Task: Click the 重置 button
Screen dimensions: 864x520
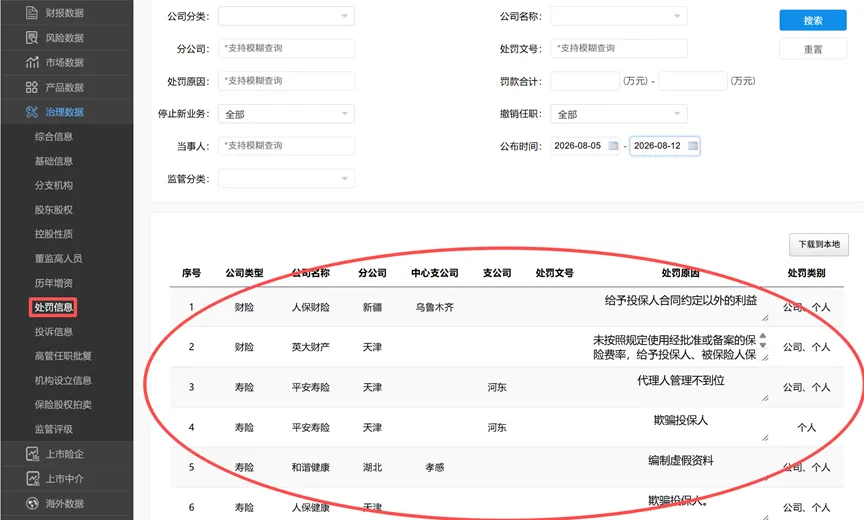Action: tap(813, 49)
